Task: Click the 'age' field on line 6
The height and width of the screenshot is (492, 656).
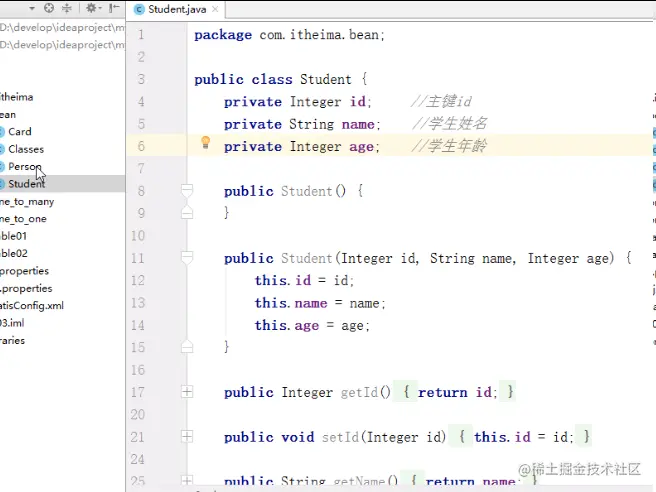Action: tap(361, 147)
